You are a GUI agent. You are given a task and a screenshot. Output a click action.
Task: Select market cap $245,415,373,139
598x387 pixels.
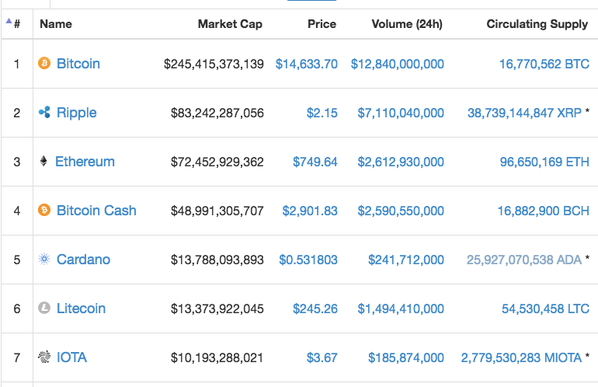(x=214, y=64)
